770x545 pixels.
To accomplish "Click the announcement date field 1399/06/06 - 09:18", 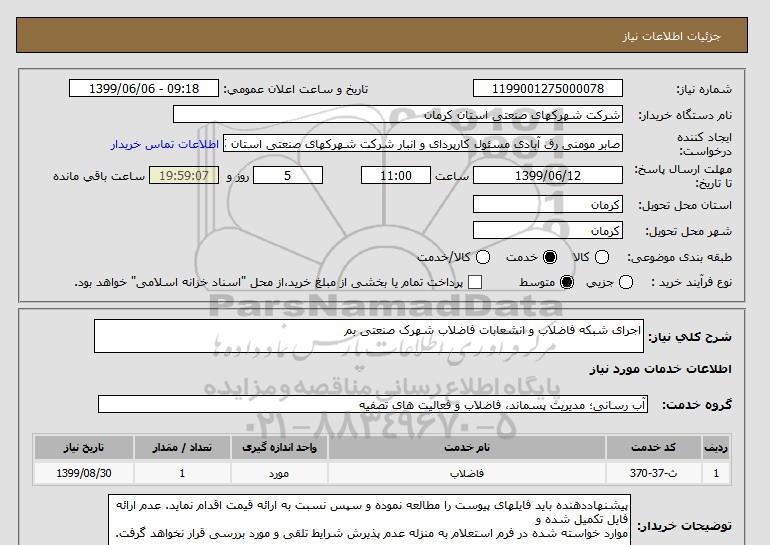I will [x=144, y=88].
